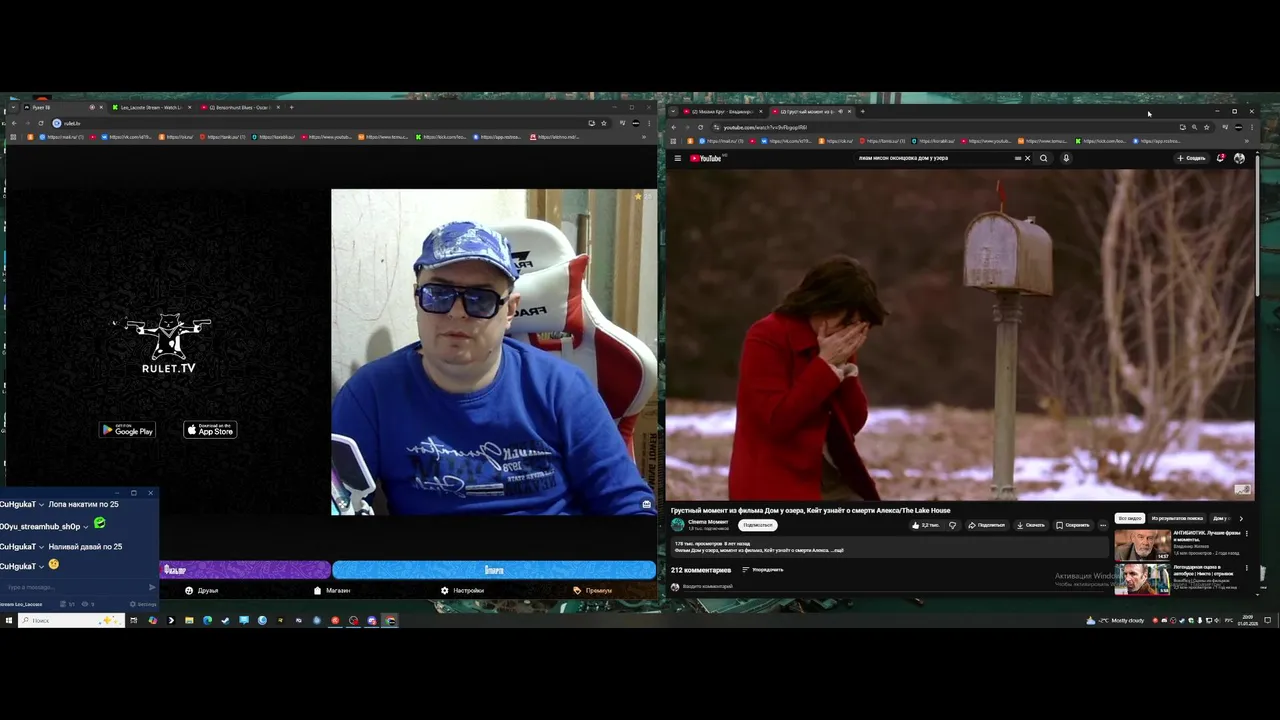Dislike the Lake House video
Screen dimensions: 1280x720
952,525
